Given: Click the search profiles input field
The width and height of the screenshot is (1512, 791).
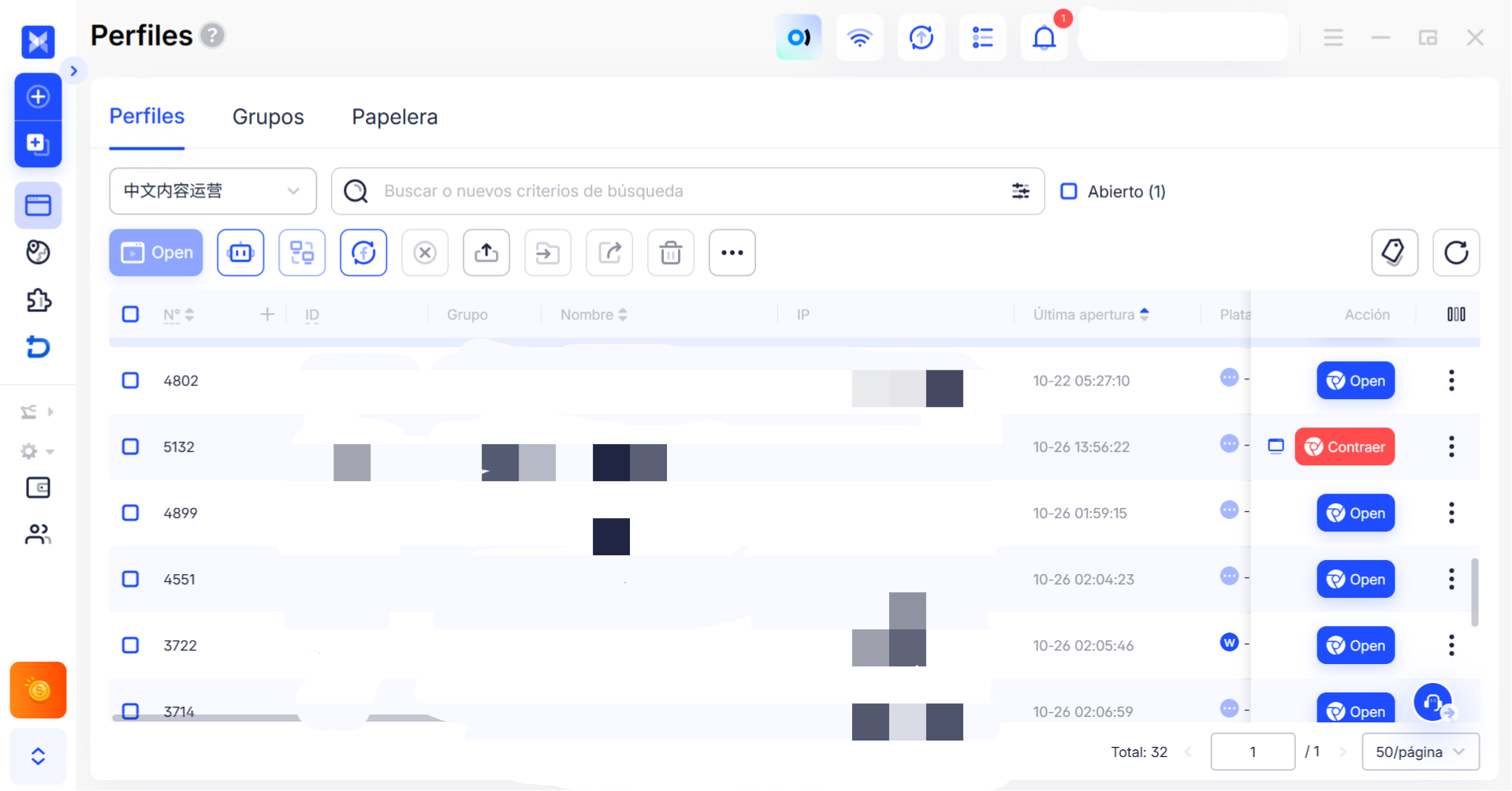Looking at the screenshot, I should tap(687, 191).
